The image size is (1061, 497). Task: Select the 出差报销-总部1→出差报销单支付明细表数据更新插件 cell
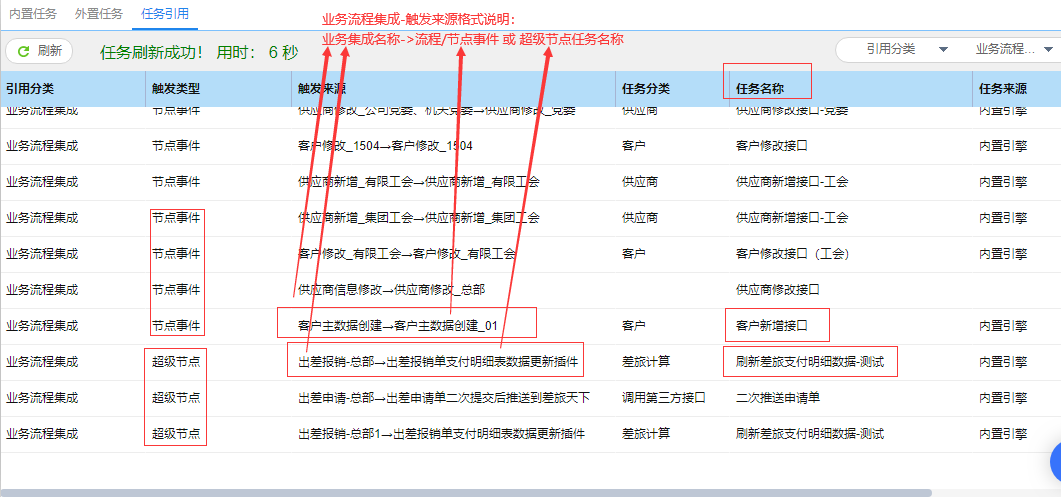click(441, 433)
